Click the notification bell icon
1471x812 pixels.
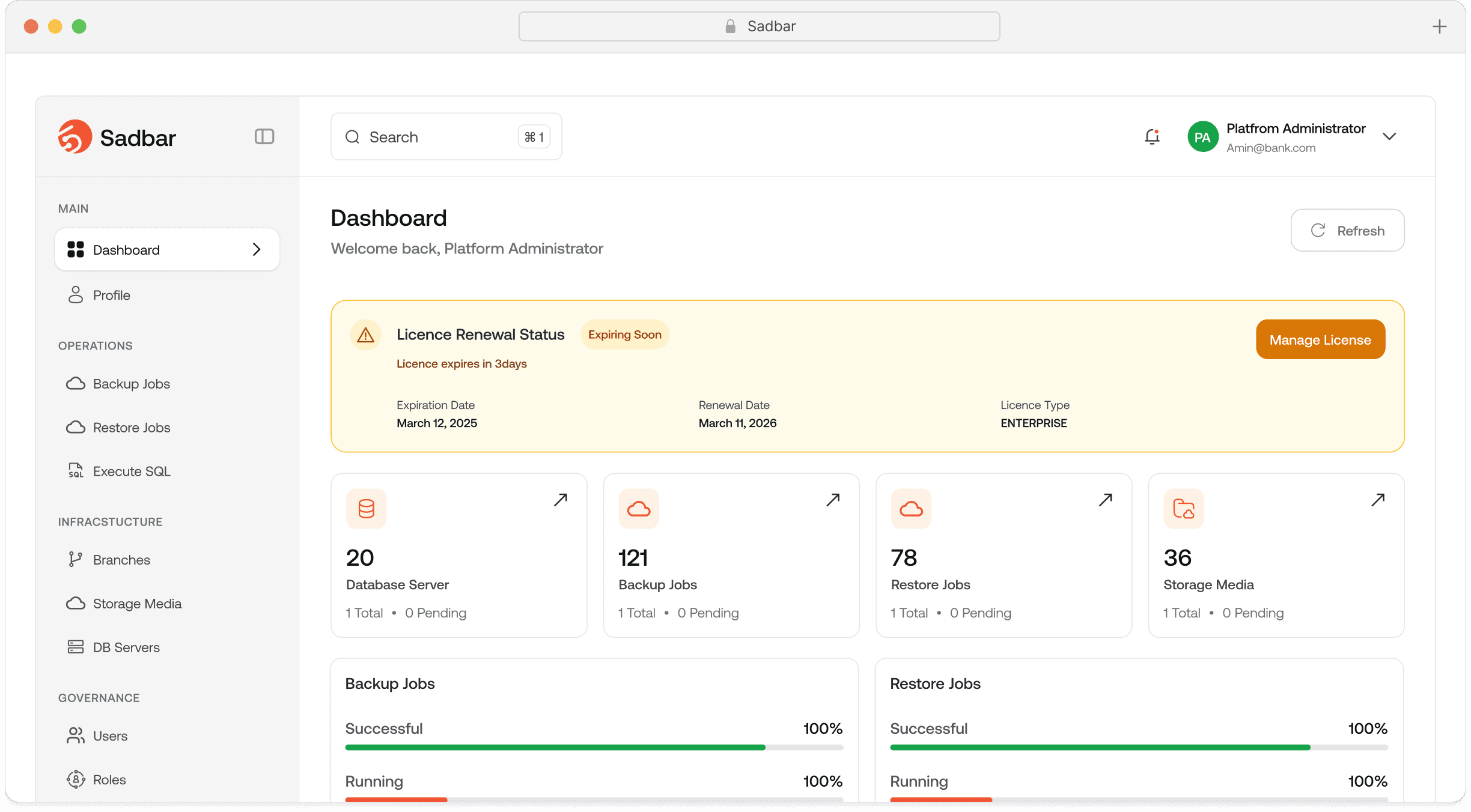[1151, 137]
